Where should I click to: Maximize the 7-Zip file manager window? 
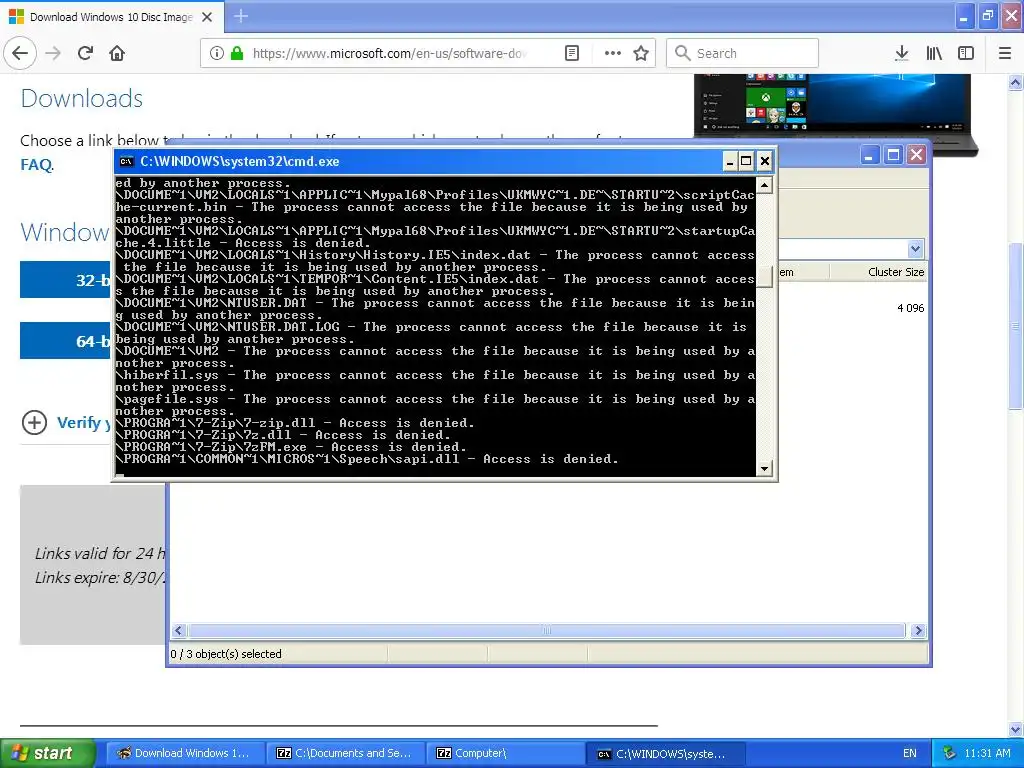click(893, 155)
